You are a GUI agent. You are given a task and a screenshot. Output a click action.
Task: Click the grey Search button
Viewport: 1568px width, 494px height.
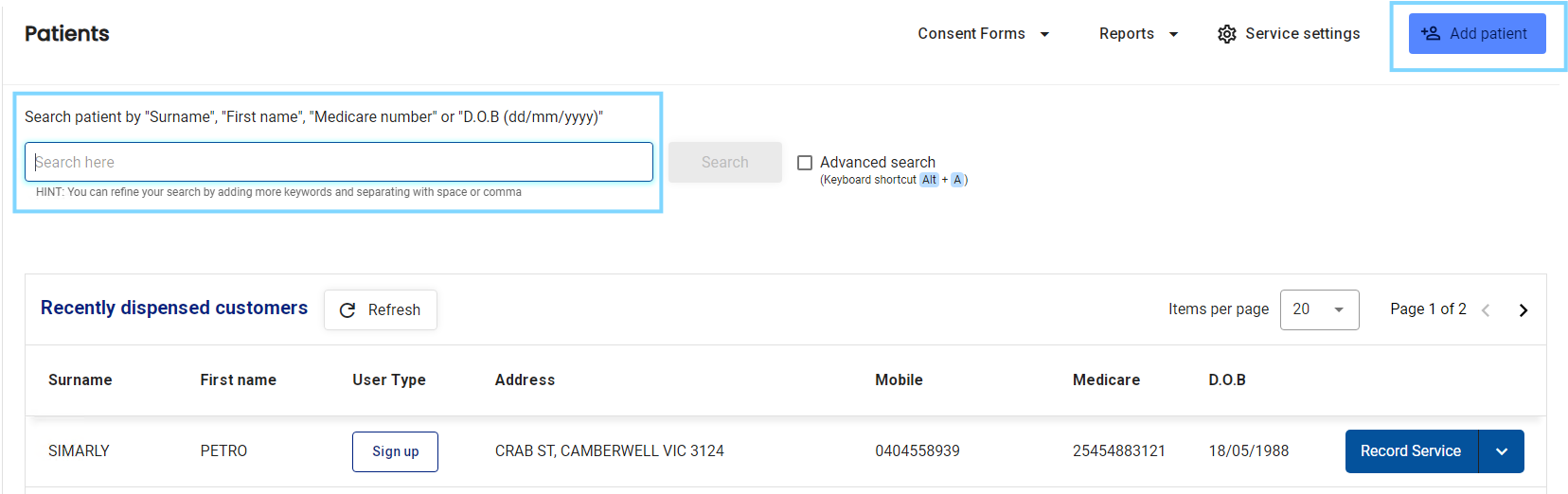725,163
